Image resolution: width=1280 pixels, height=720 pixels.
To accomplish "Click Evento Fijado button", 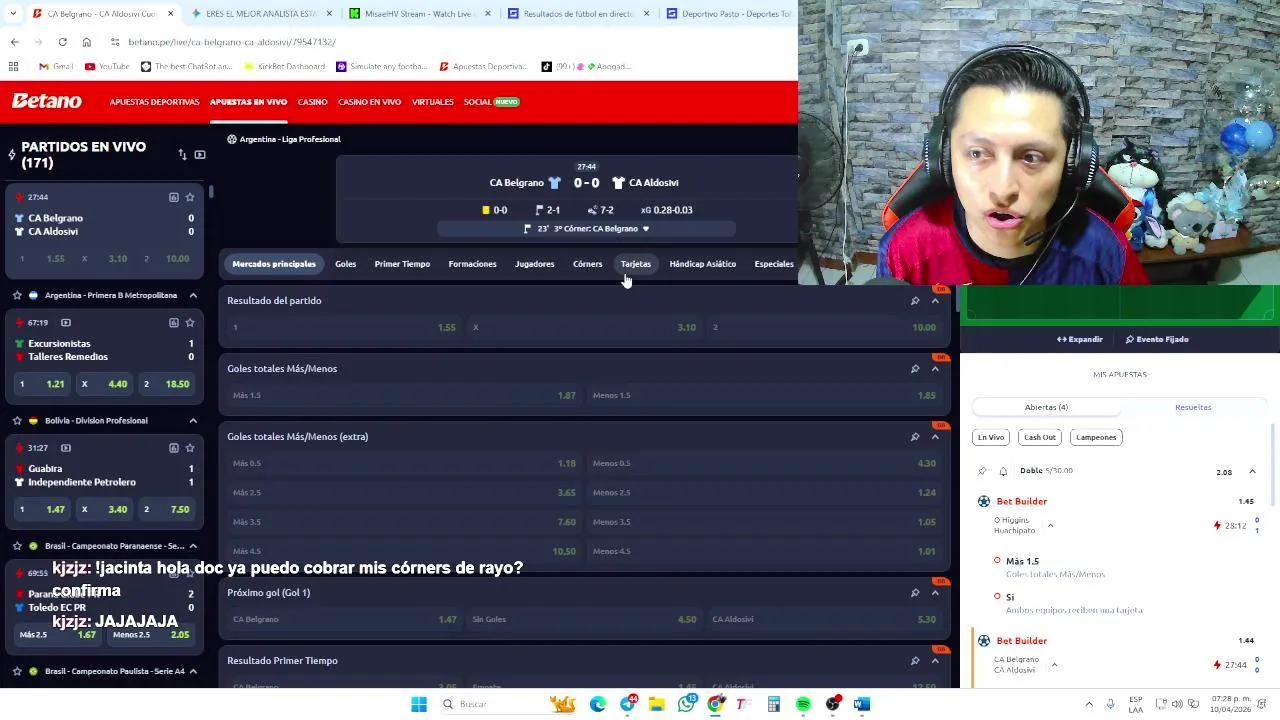I will pos(1157,339).
